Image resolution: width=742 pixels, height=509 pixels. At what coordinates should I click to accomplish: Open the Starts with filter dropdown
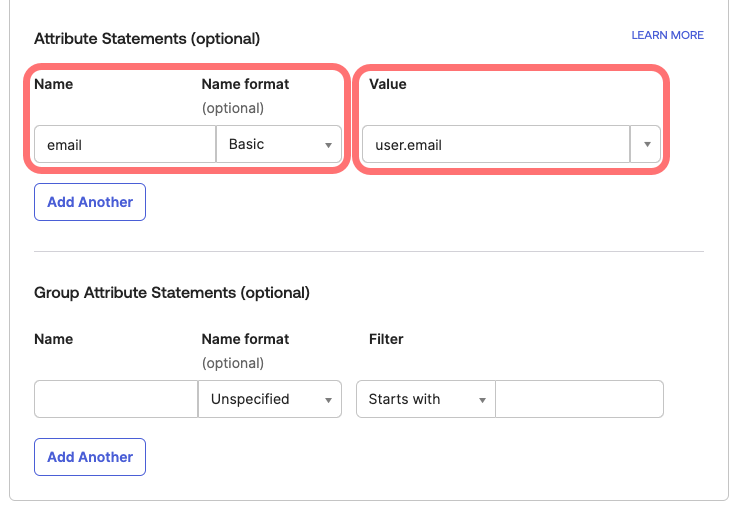point(417,399)
